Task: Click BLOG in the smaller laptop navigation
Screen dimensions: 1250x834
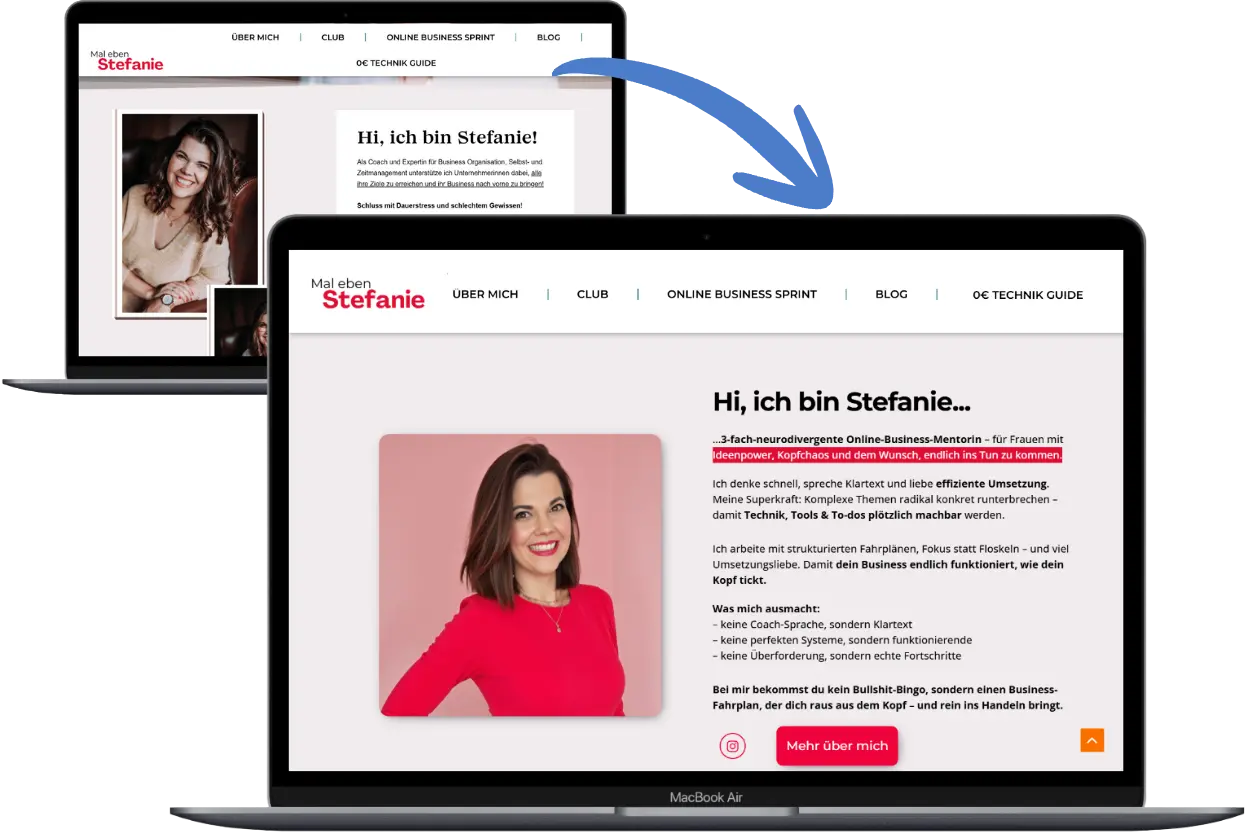Action: [548, 37]
